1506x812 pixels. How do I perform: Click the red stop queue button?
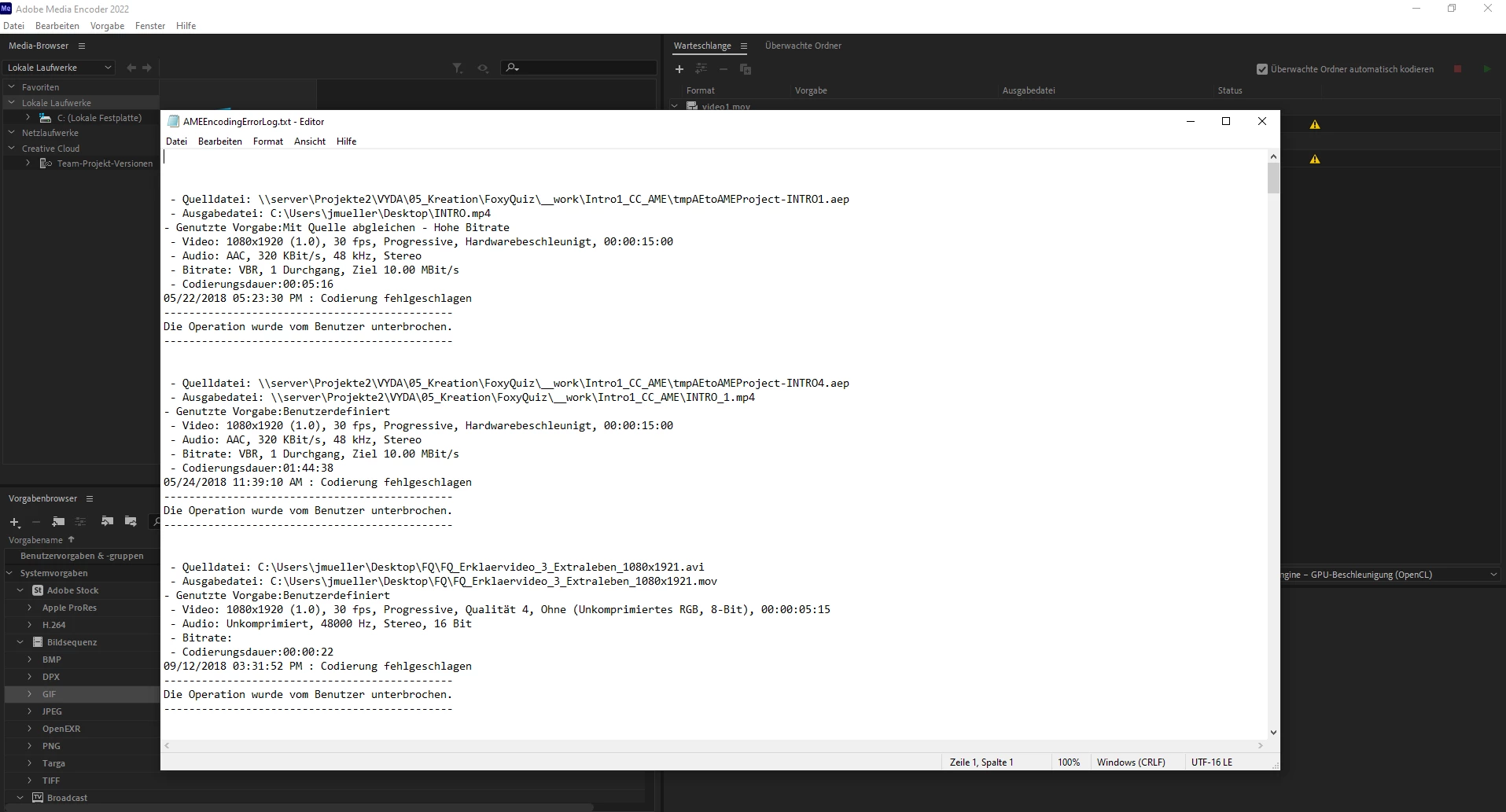1457,69
